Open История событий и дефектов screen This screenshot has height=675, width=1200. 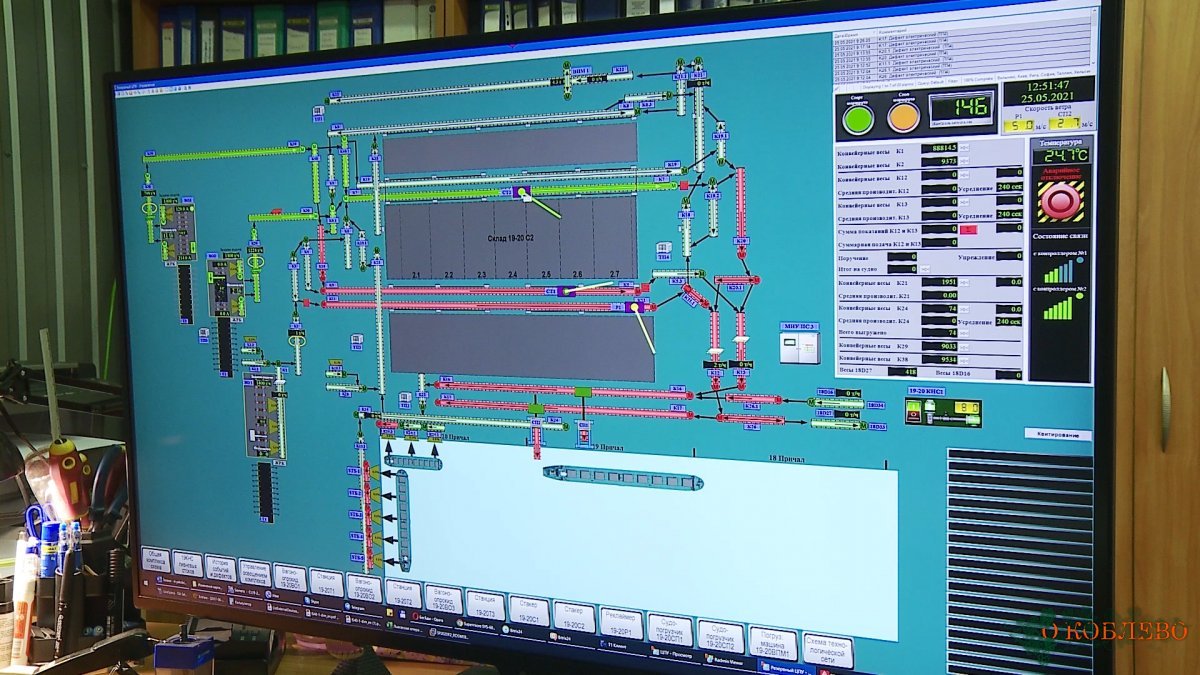(x=221, y=568)
